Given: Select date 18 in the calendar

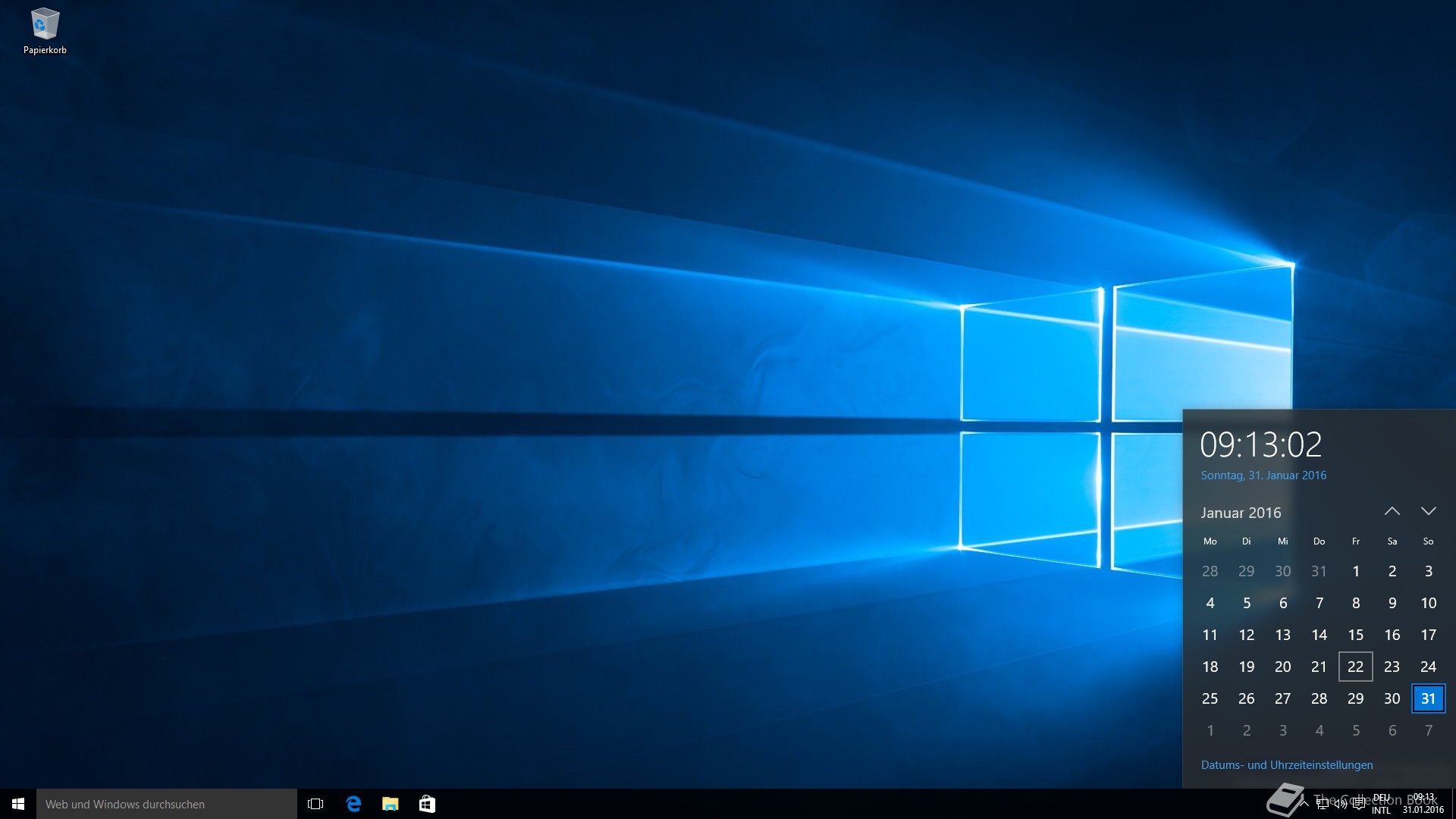Looking at the screenshot, I should pyautogui.click(x=1210, y=667).
